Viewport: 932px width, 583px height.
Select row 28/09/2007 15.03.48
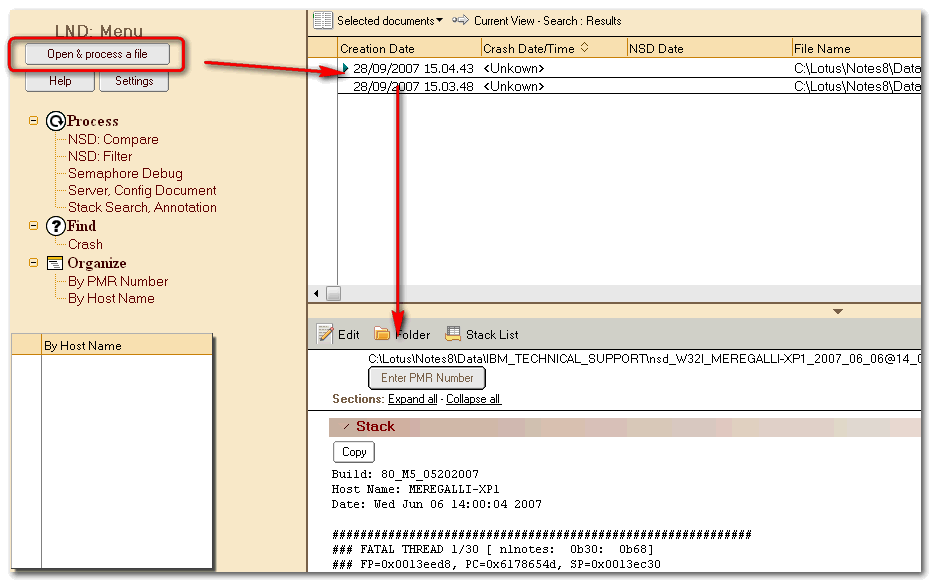click(x=629, y=87)
